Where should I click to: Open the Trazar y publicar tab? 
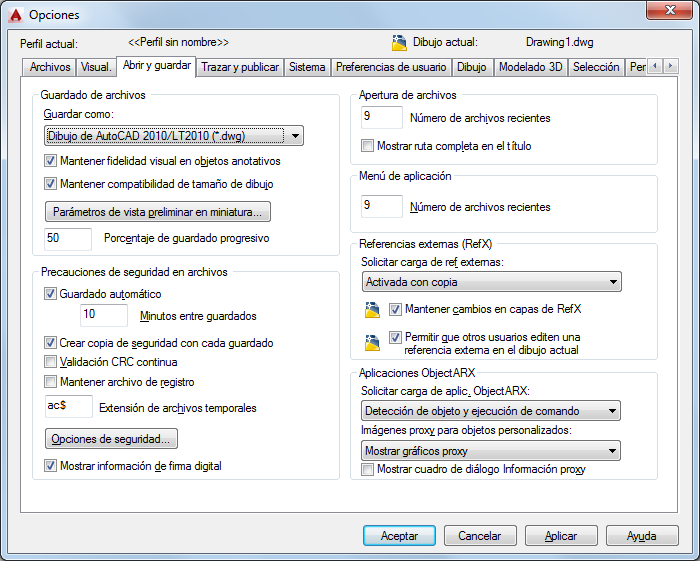point(240,67)
